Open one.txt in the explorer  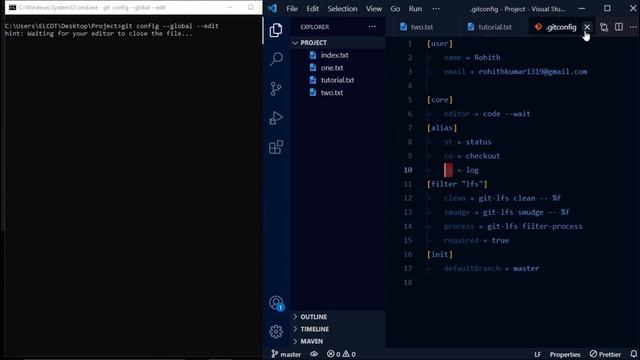[332, 68]
